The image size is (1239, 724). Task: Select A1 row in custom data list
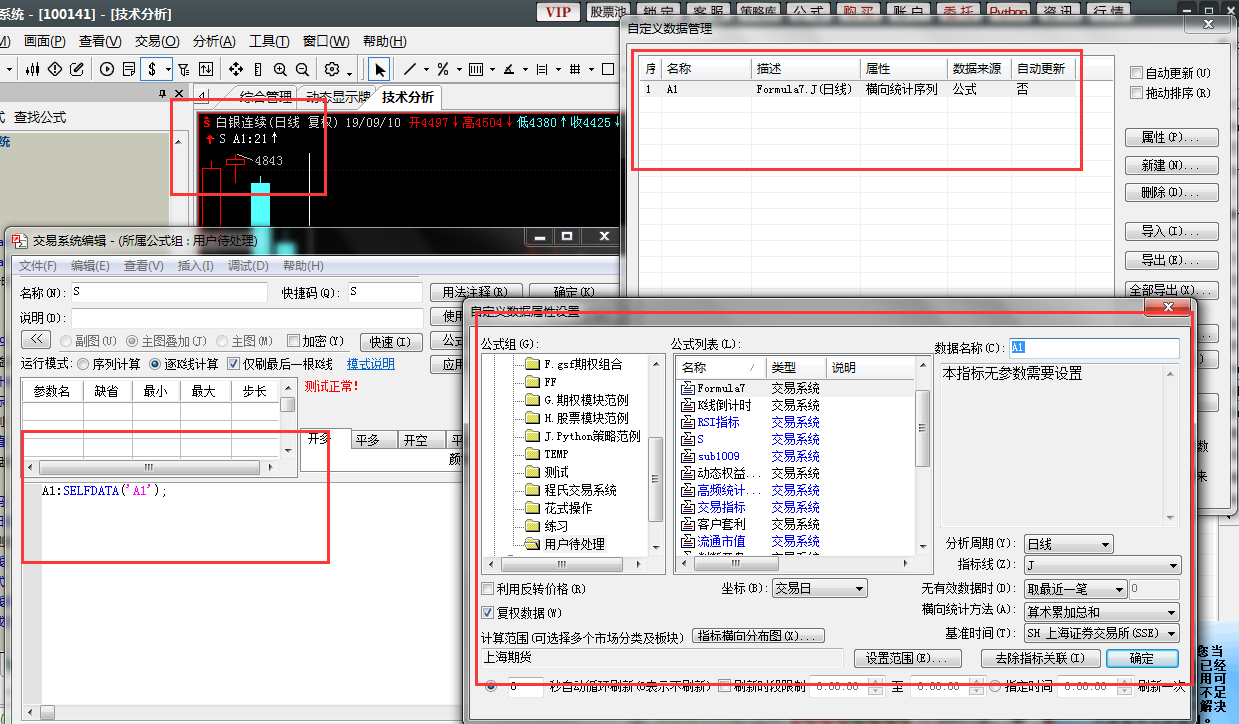[857, 89]
